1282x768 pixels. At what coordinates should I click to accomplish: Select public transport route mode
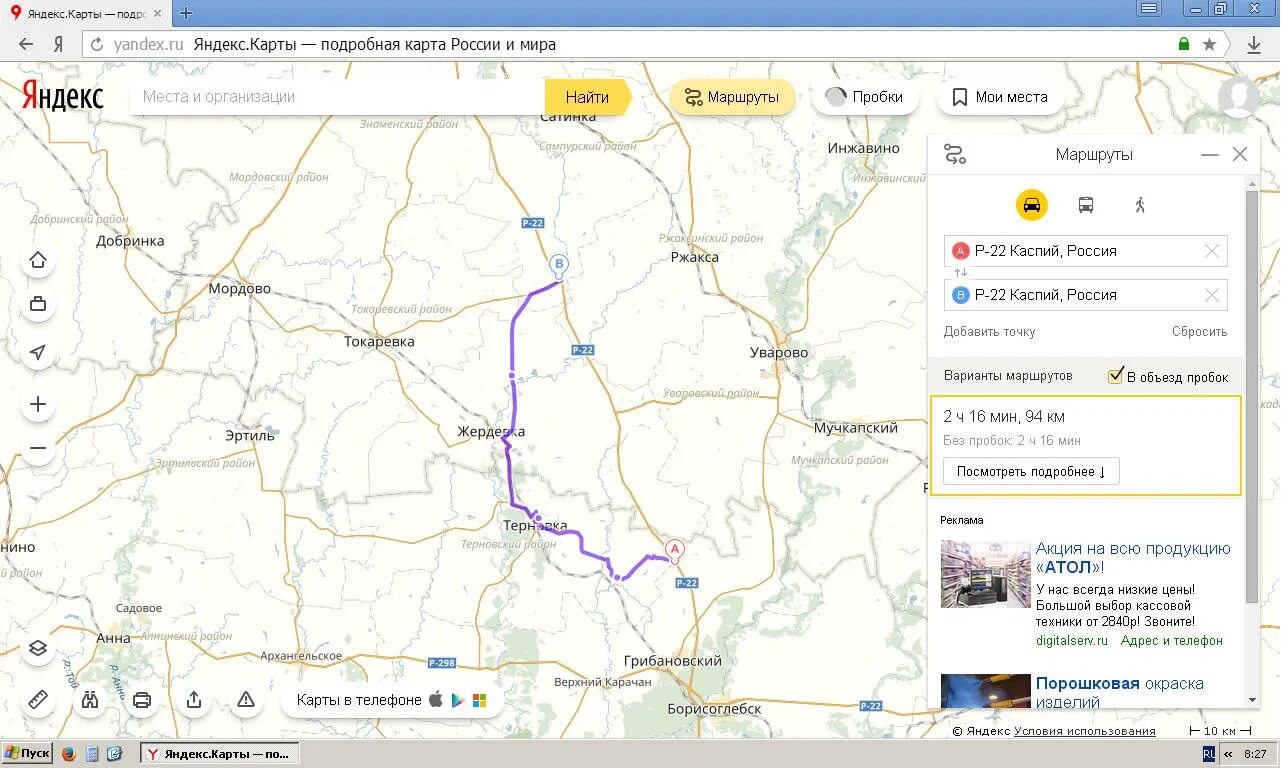point(1085,205)
